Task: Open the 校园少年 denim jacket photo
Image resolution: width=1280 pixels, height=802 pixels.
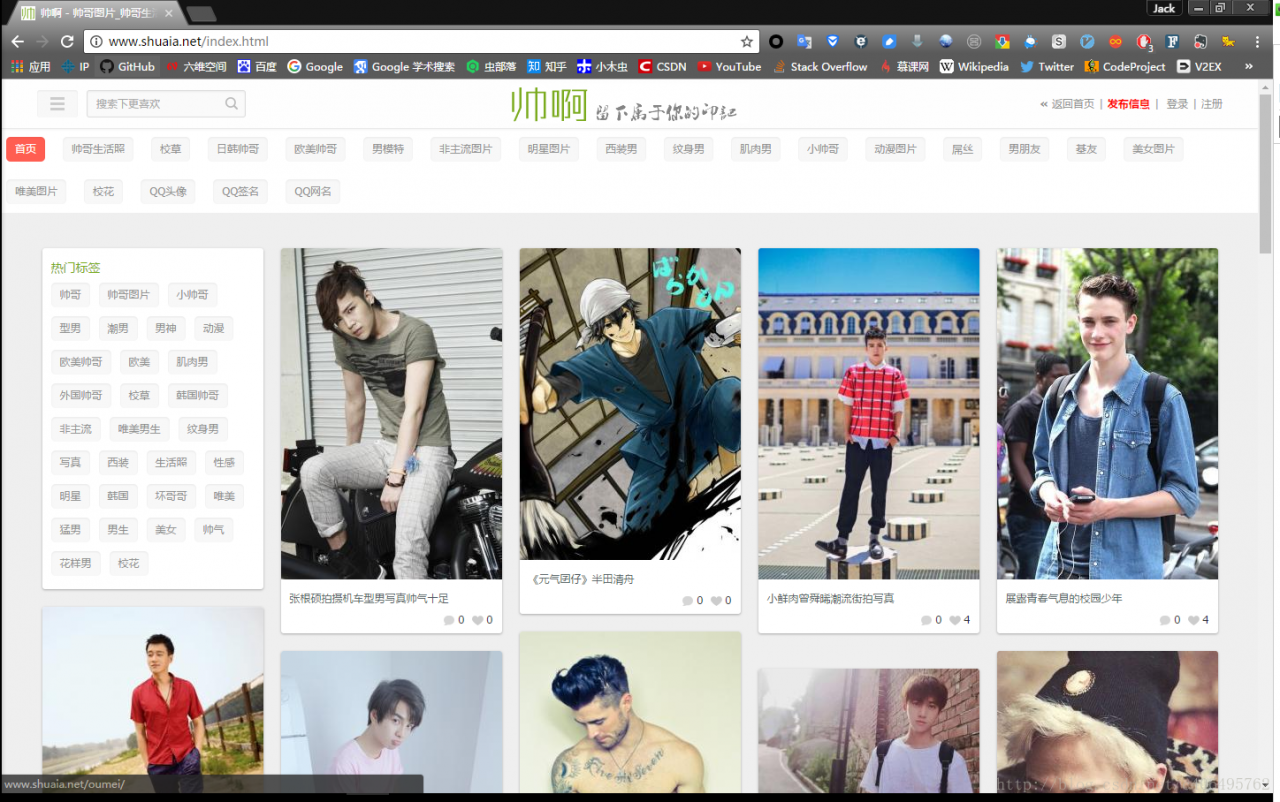Action: pyautogui.click(x=1107, y=414)
